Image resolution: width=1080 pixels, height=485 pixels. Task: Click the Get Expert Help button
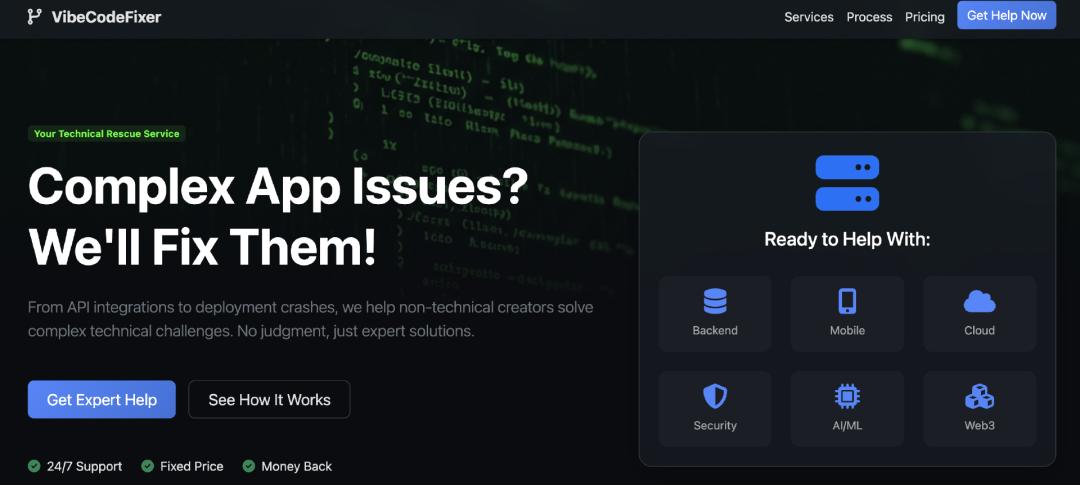point(102,399)
